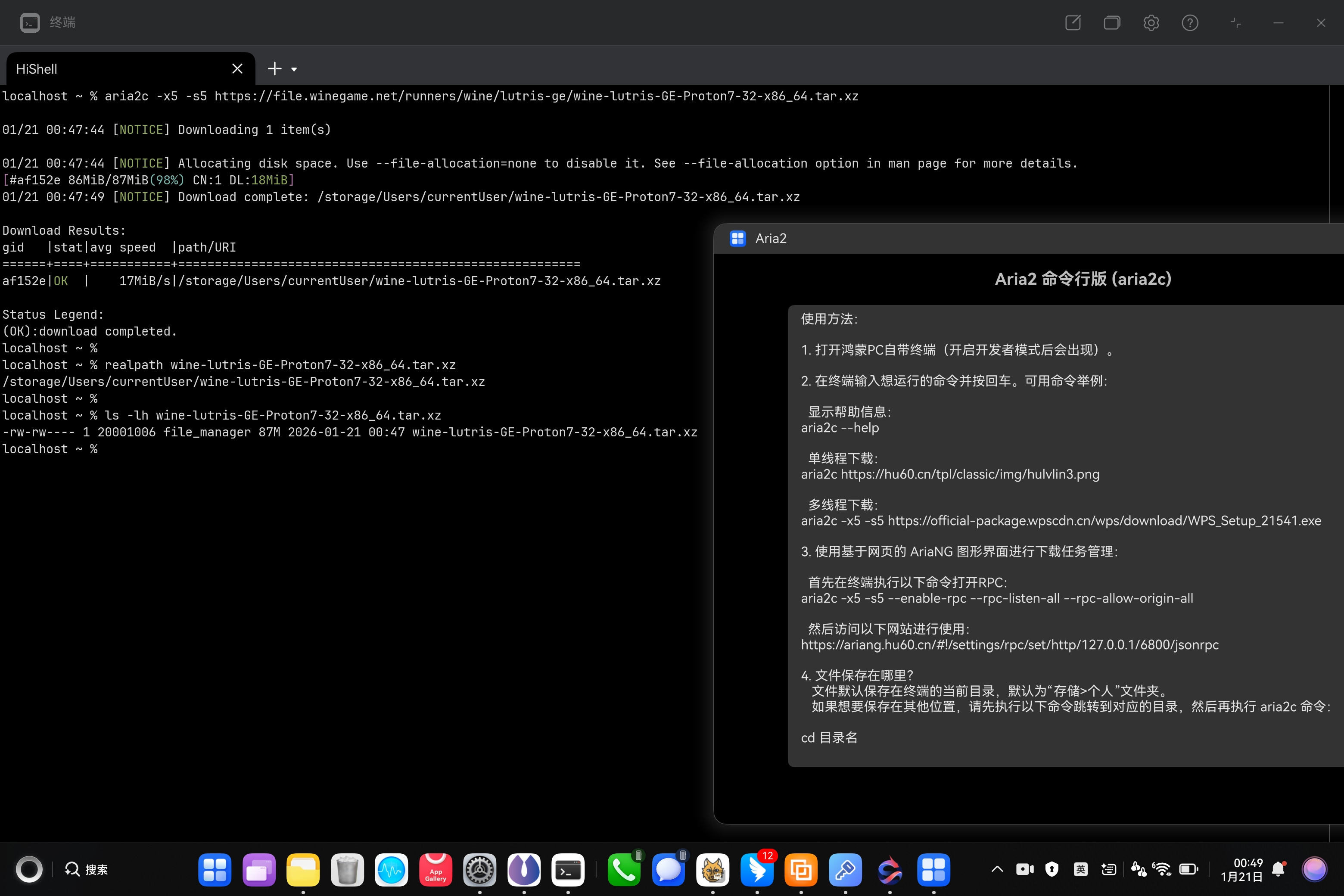Open the purple multi-window app in dock
This screenshot has width=1344, height=896.
point(259,870)
